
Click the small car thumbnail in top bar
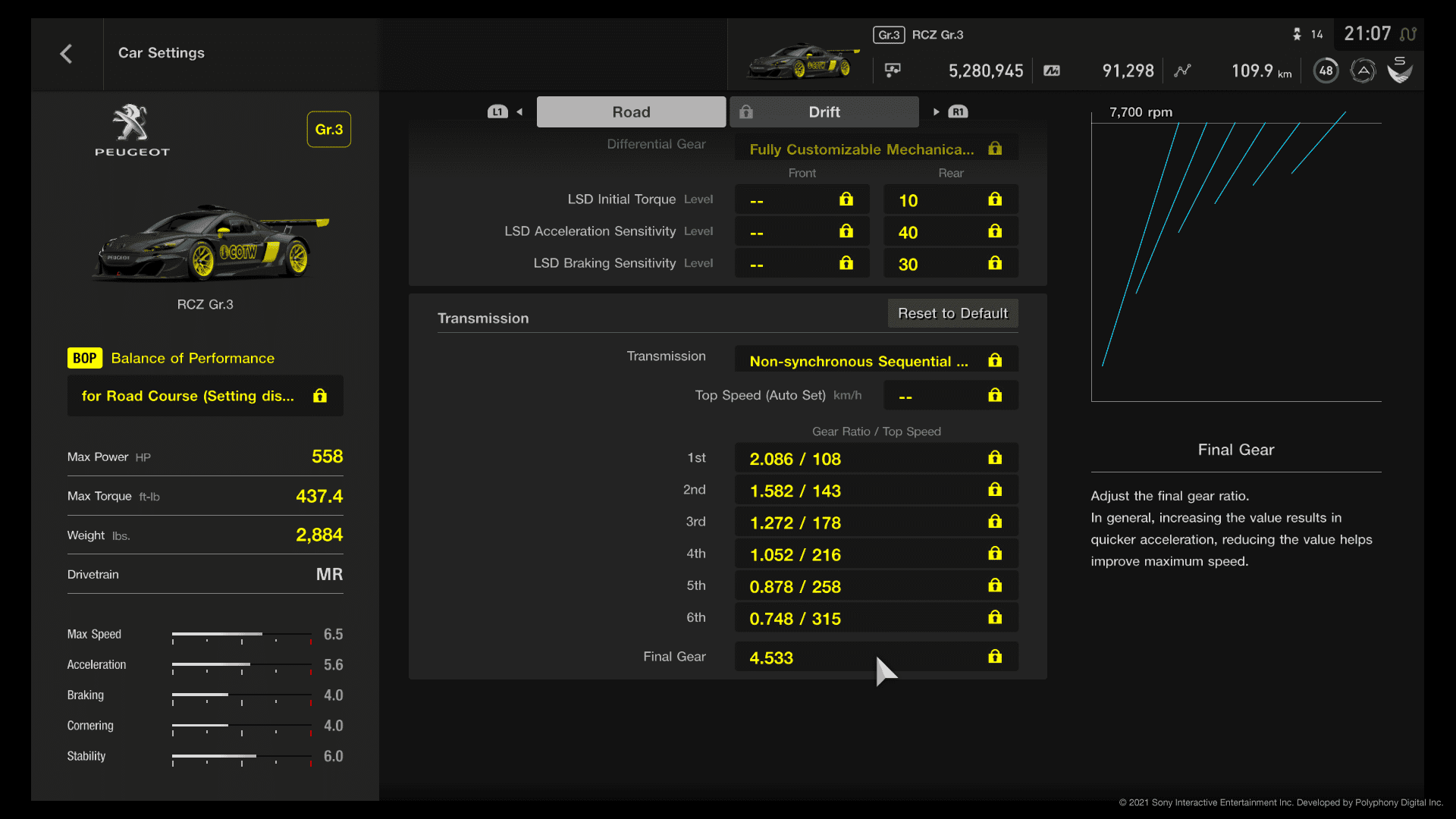(x=803, y=62)
